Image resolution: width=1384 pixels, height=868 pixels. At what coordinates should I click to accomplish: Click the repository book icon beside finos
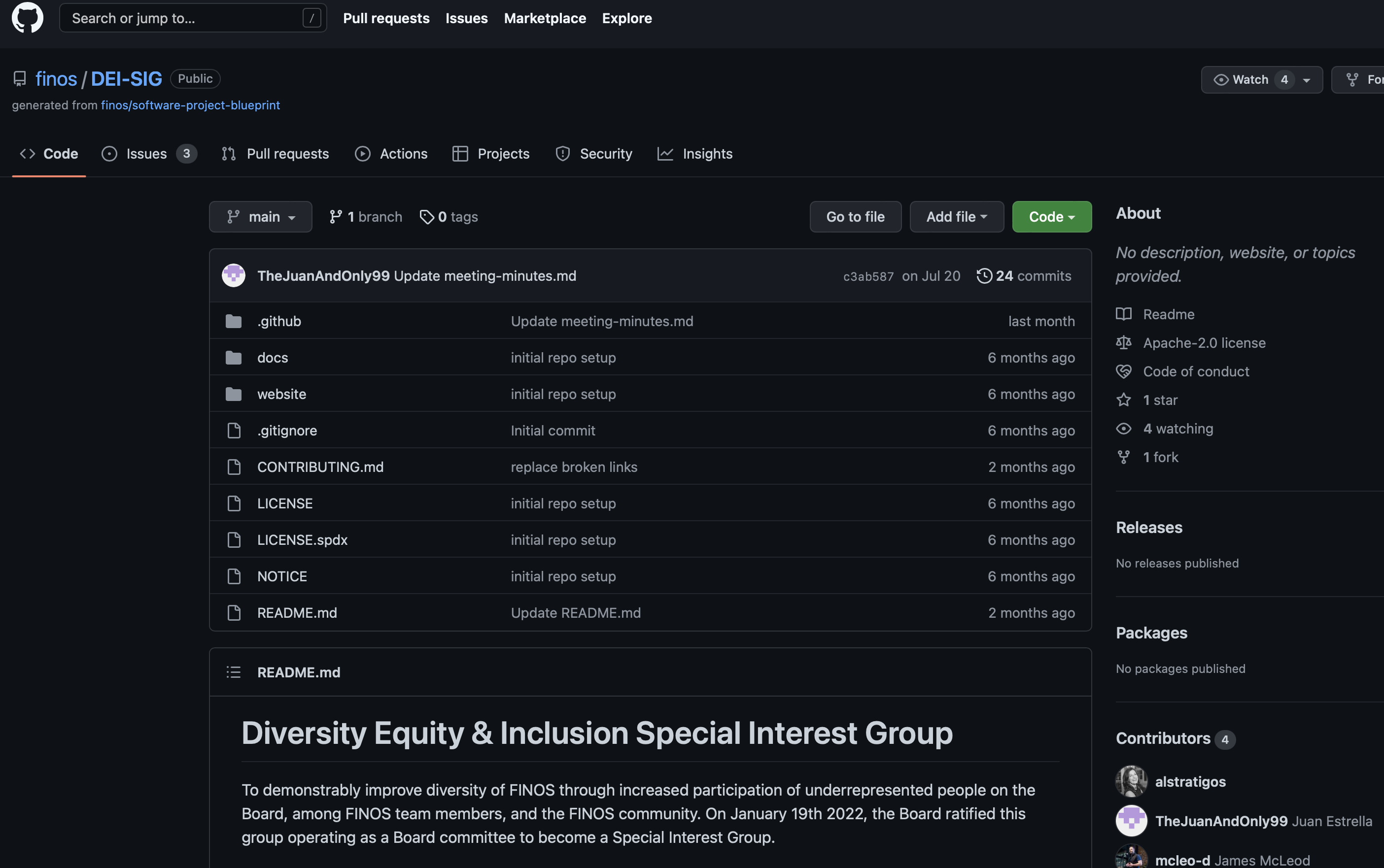coord(20,79)
